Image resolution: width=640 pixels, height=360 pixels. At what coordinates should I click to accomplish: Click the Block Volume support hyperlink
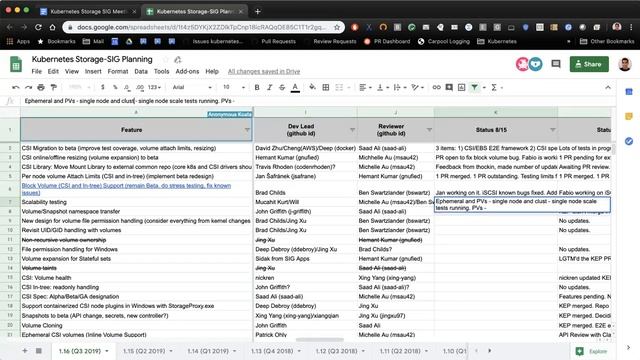click(x=126, y=189)
